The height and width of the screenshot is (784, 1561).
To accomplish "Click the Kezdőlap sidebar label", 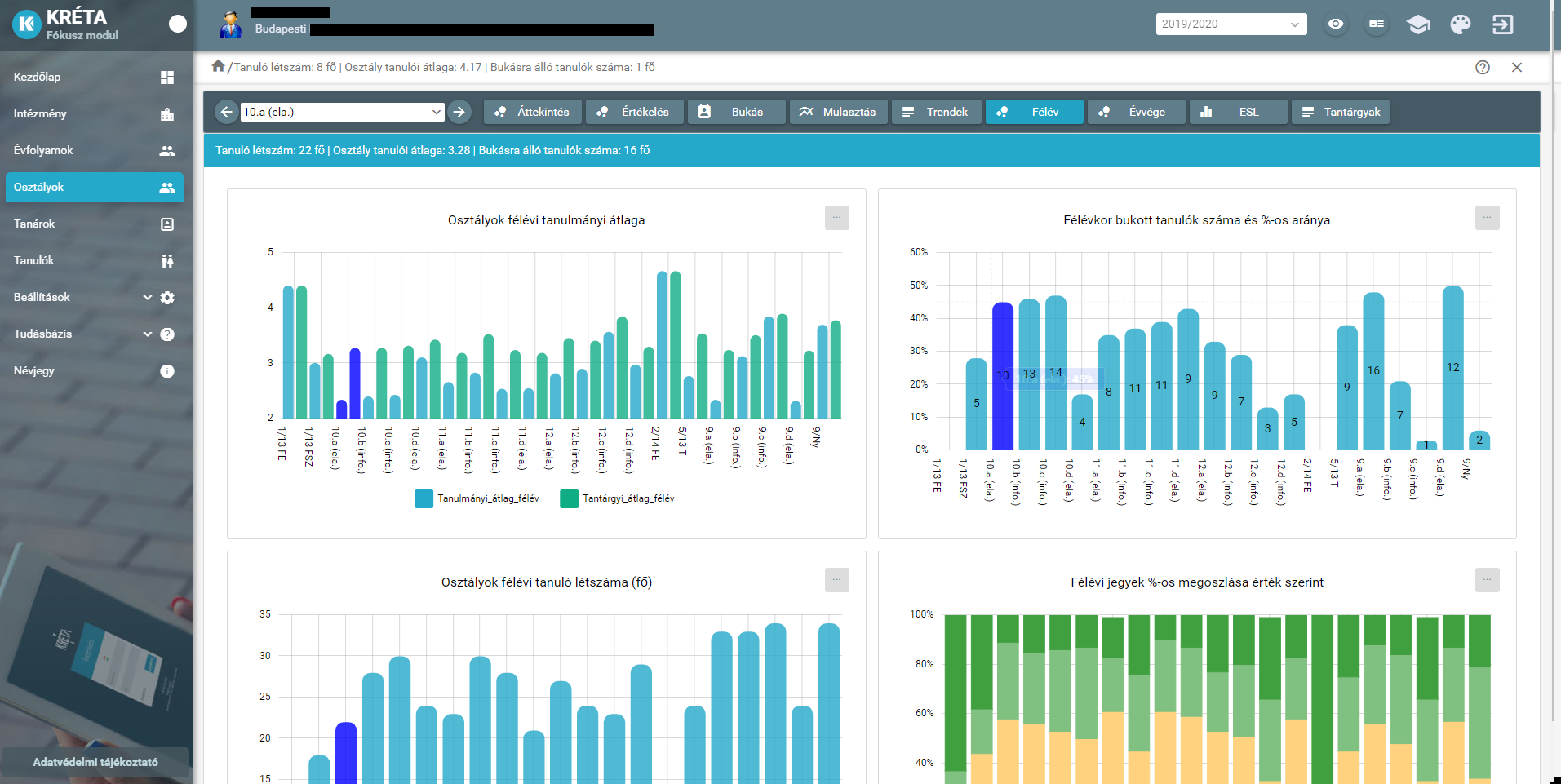I will 37,77.
